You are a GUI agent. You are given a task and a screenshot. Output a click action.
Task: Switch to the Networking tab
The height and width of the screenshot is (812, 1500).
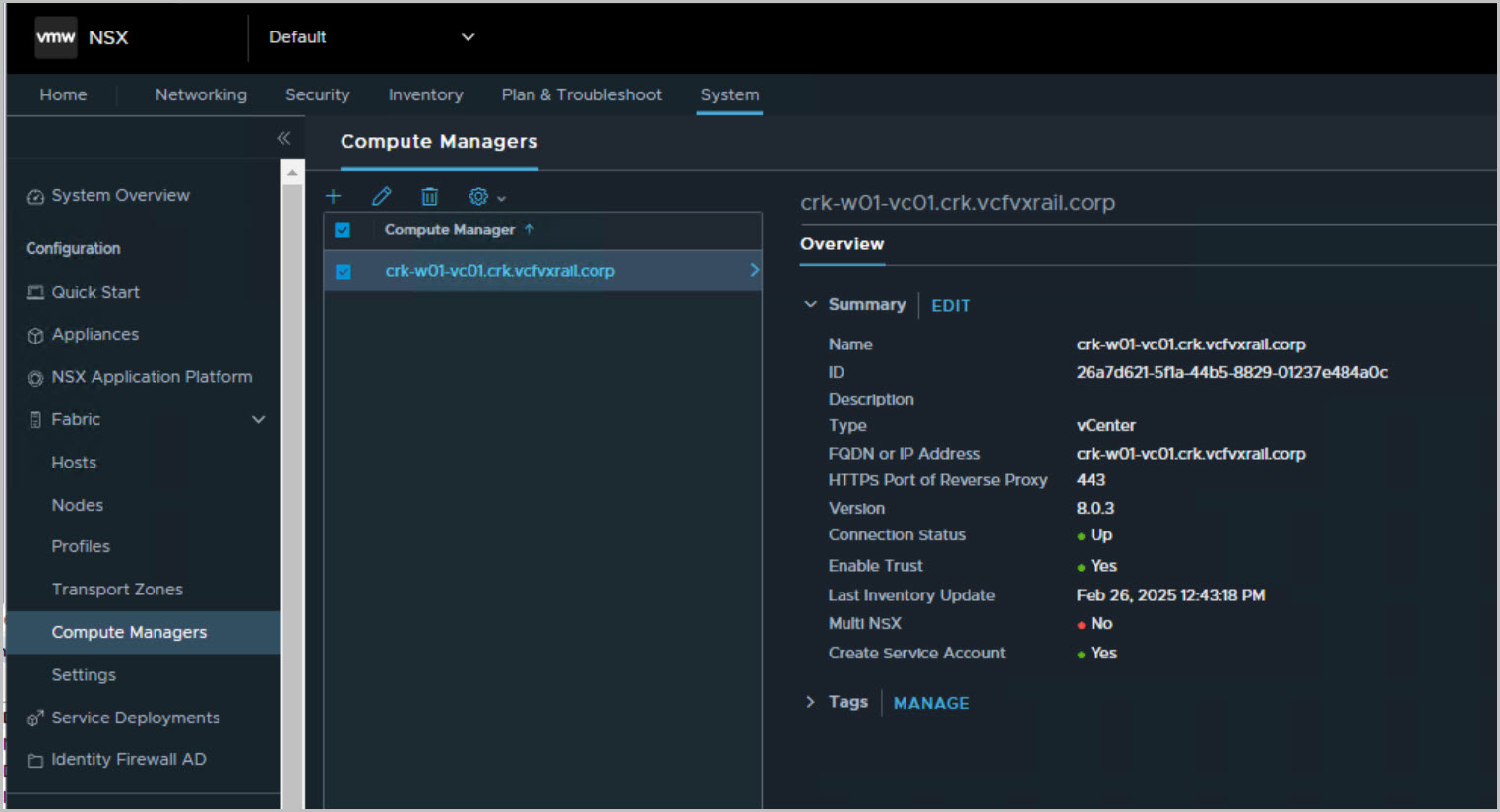201,94
